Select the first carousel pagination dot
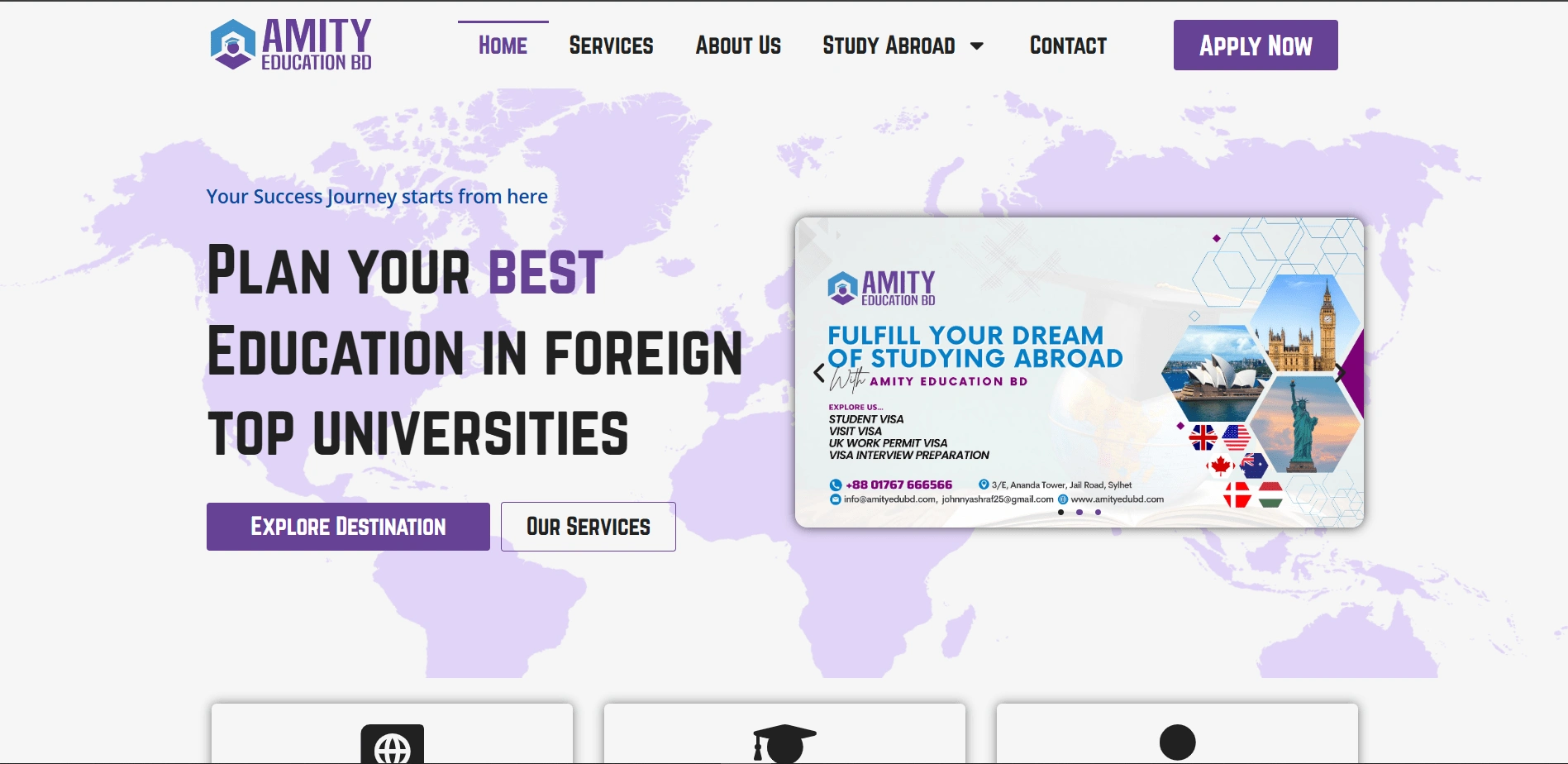Screen dimensions: 1568x764 pyautogui.click(x=1061, y=513)
